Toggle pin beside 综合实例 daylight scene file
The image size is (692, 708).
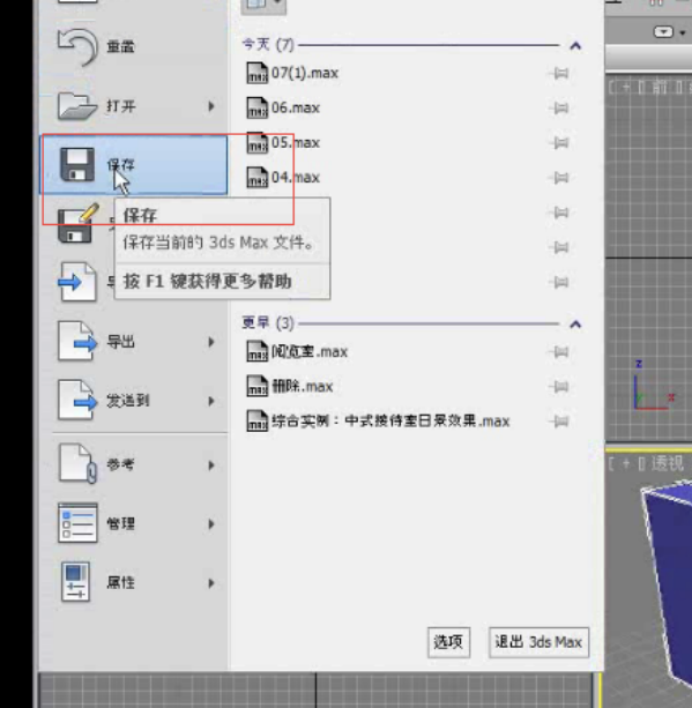[x=559, y=421]
